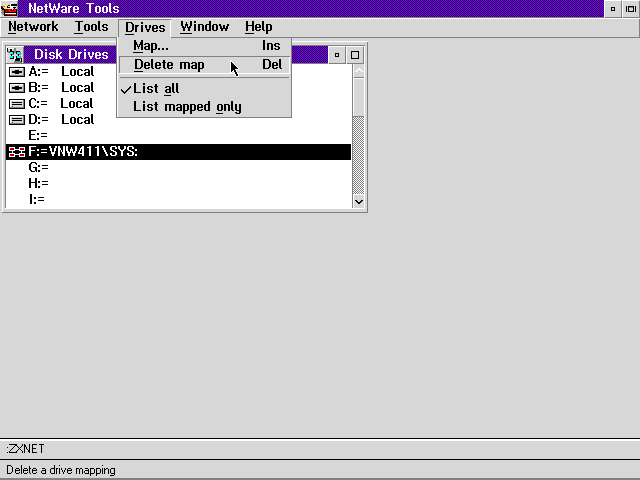Toggle the checked List all option

pos(204,89)
